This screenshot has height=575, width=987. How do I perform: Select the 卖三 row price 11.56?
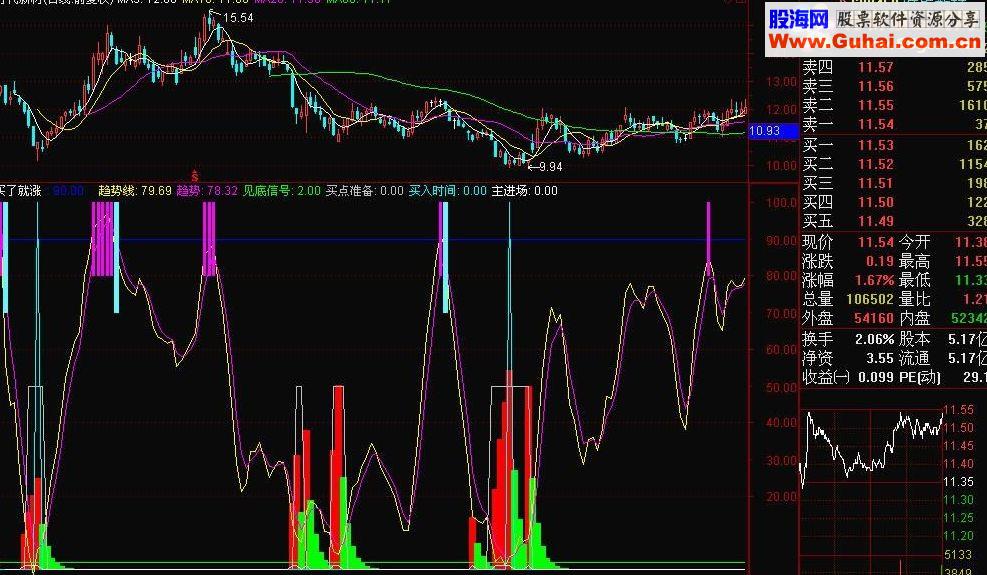876,86
